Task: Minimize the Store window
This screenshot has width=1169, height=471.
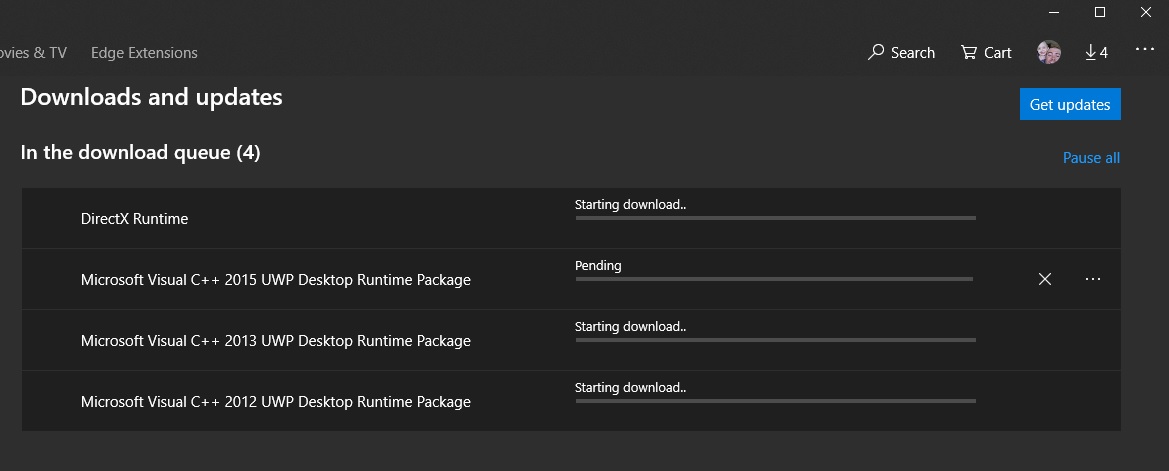Action: 1053,12
